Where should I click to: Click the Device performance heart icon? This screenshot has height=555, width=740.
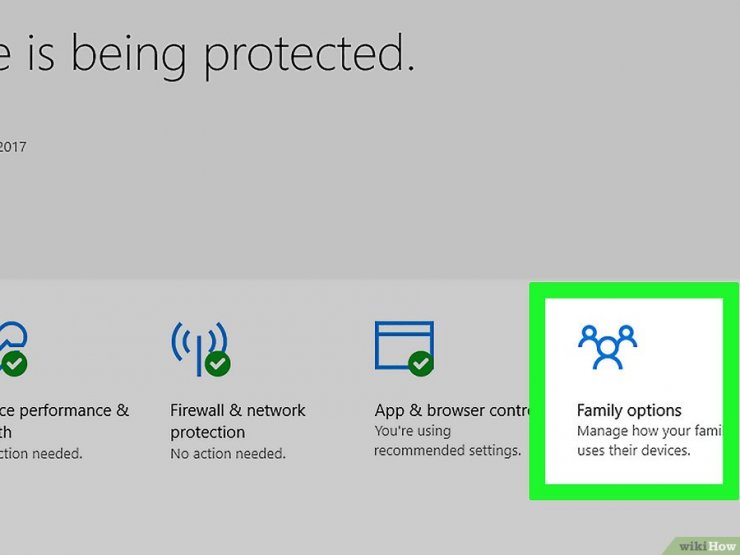pos(13,348)
